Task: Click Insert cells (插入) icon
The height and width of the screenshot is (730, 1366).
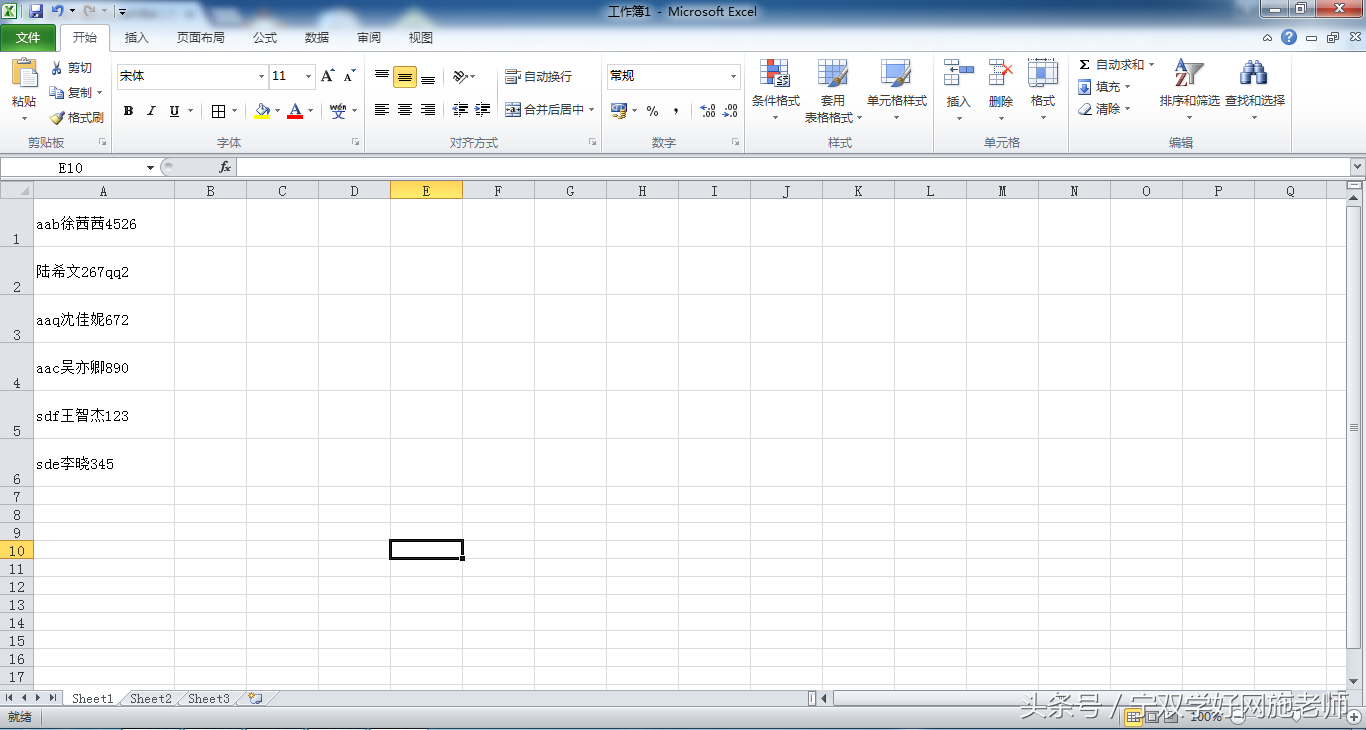Action: (959, 73)
